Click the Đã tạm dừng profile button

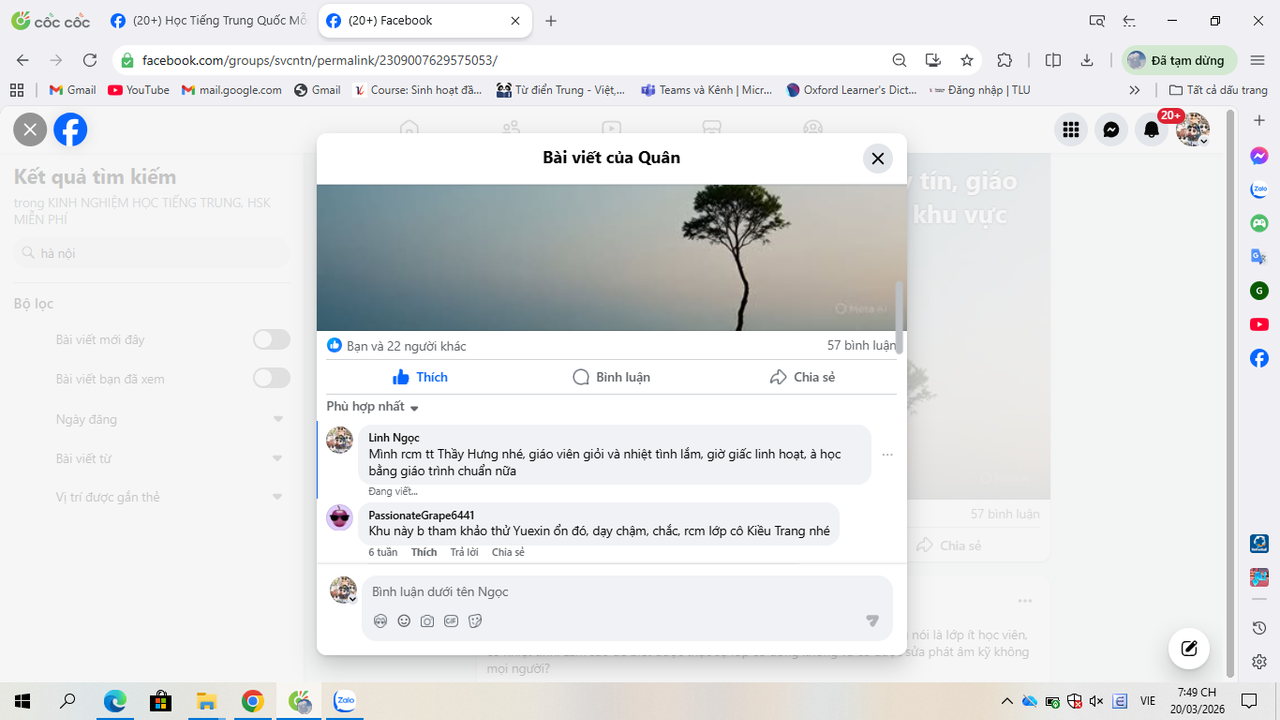tap(1179, 60)
